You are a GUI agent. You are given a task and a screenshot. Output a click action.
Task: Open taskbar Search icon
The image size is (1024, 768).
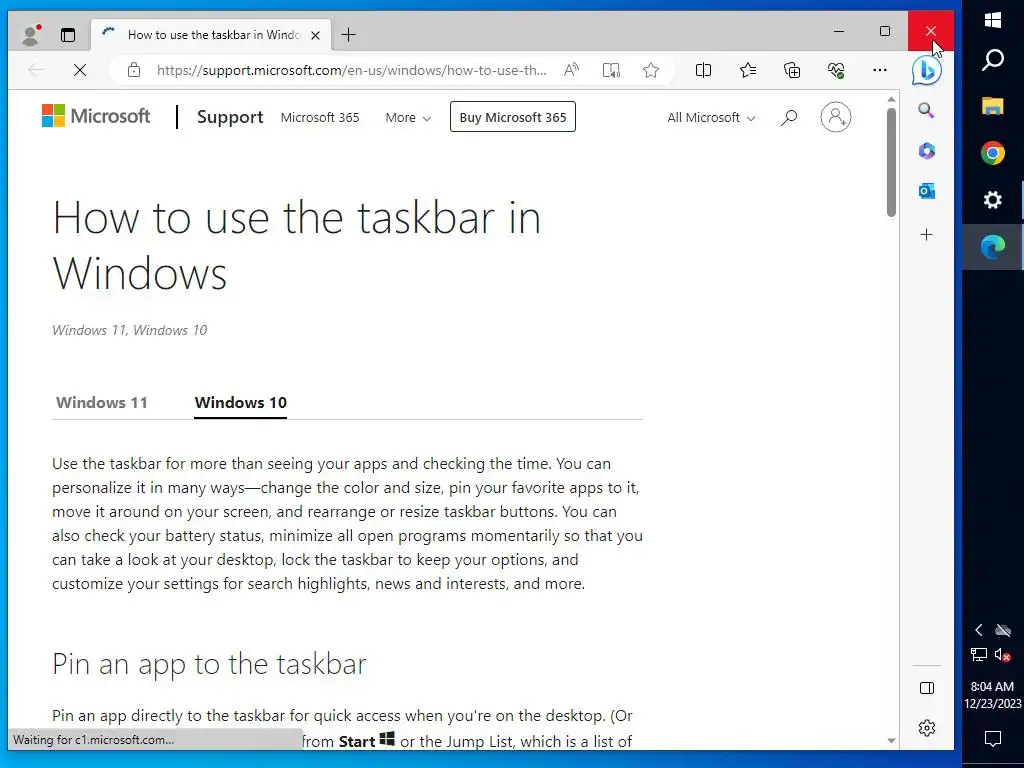point(993,60)
